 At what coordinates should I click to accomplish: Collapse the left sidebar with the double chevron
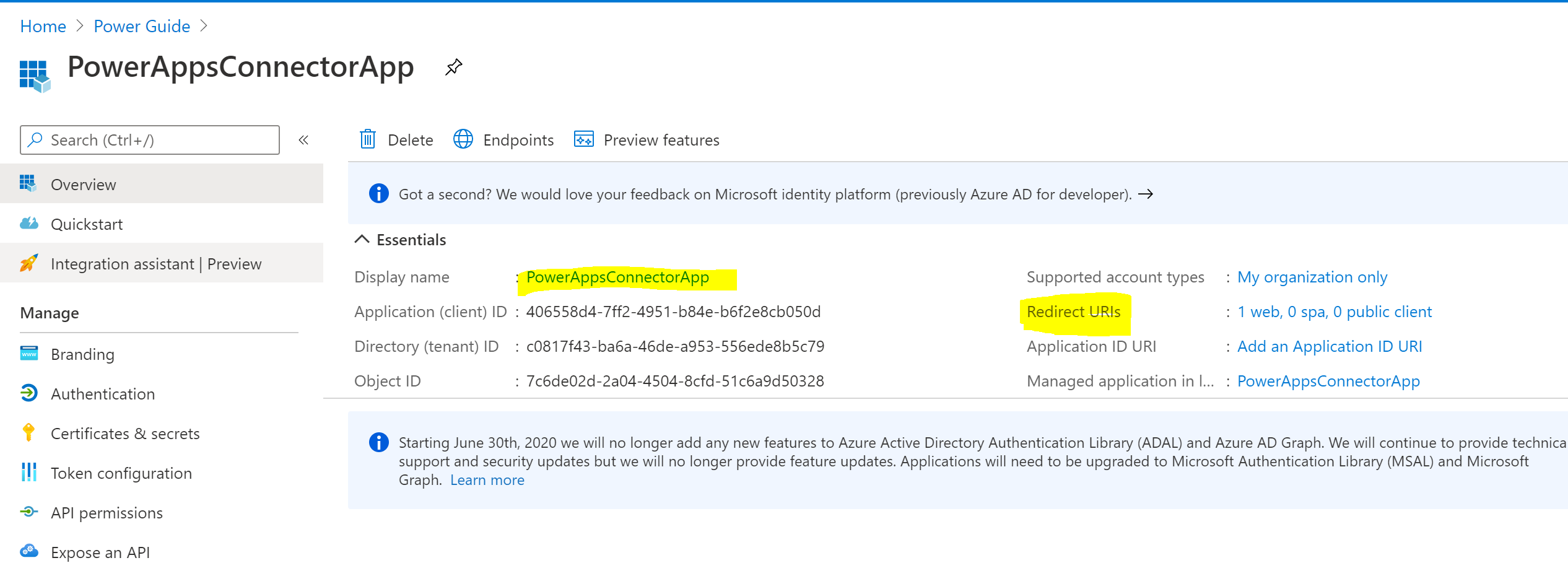click(303, 140)
